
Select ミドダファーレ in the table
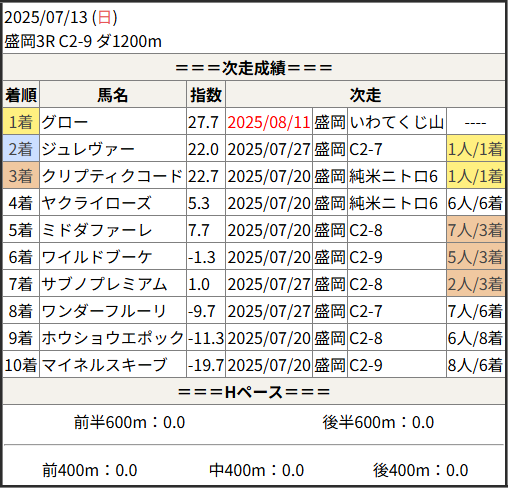(97, 230)
